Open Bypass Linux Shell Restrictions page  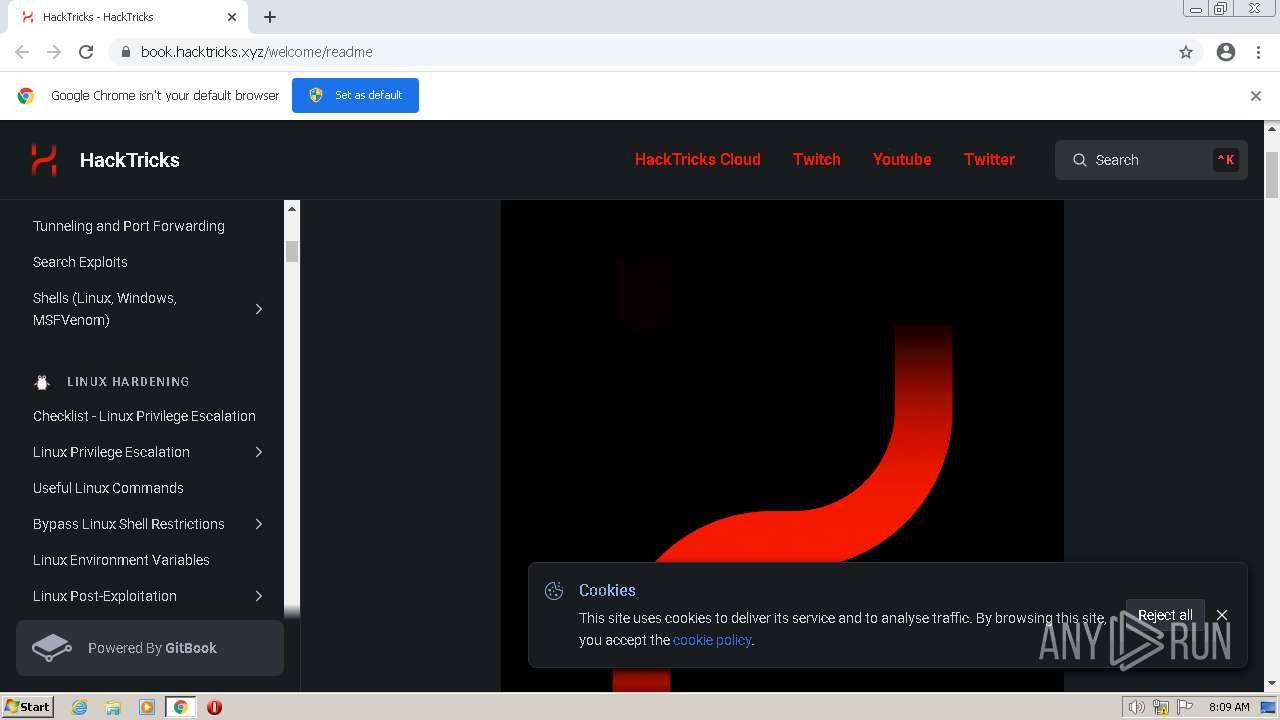pos(129,524)
